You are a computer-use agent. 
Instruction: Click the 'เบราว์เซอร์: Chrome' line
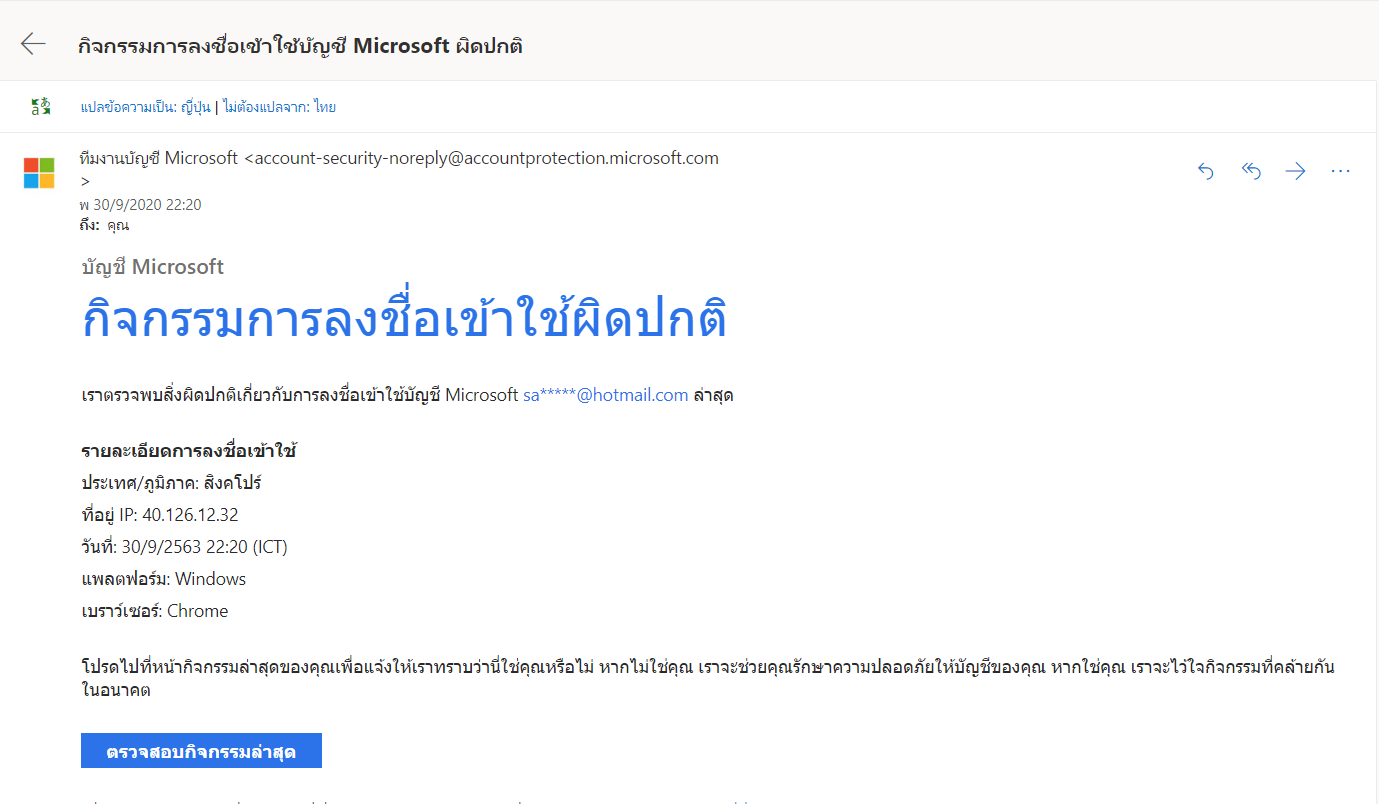[x=155, y=611]
